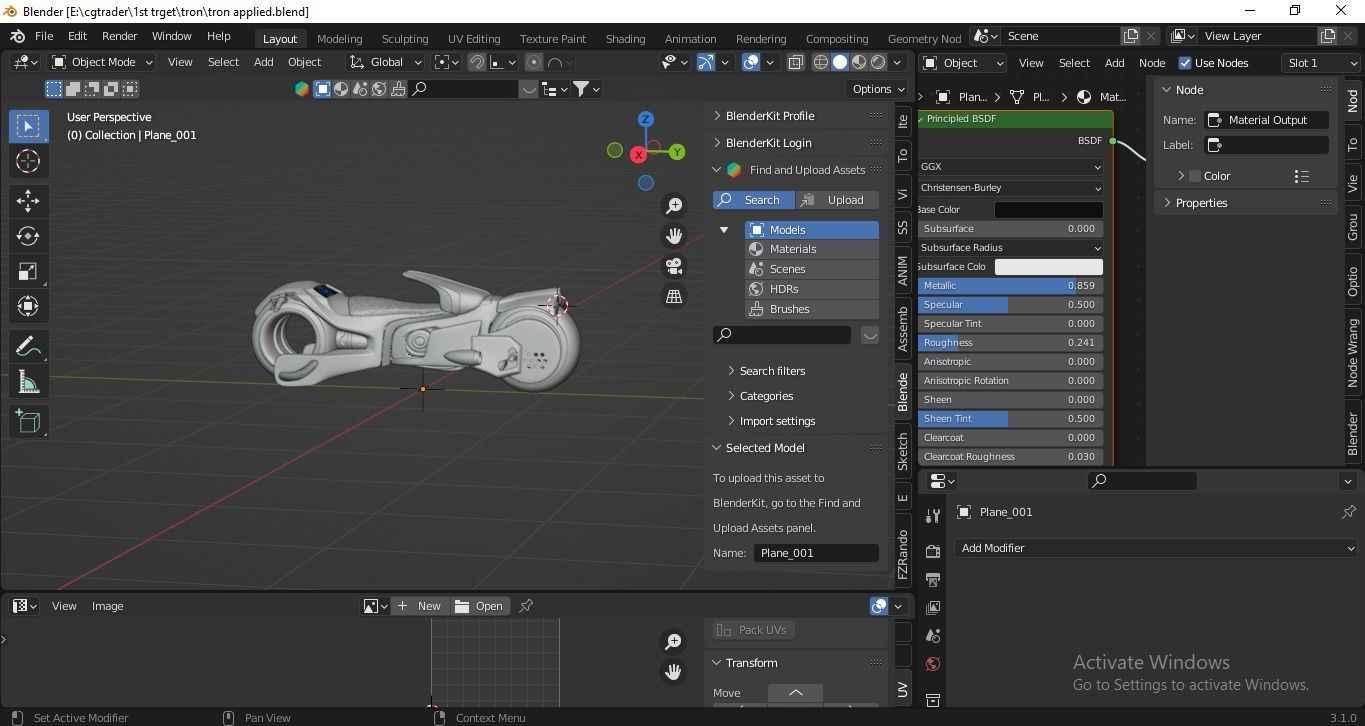Switch to the Modeling workspace tab
The image size is (1365, 726).
(x=339, y=39)
